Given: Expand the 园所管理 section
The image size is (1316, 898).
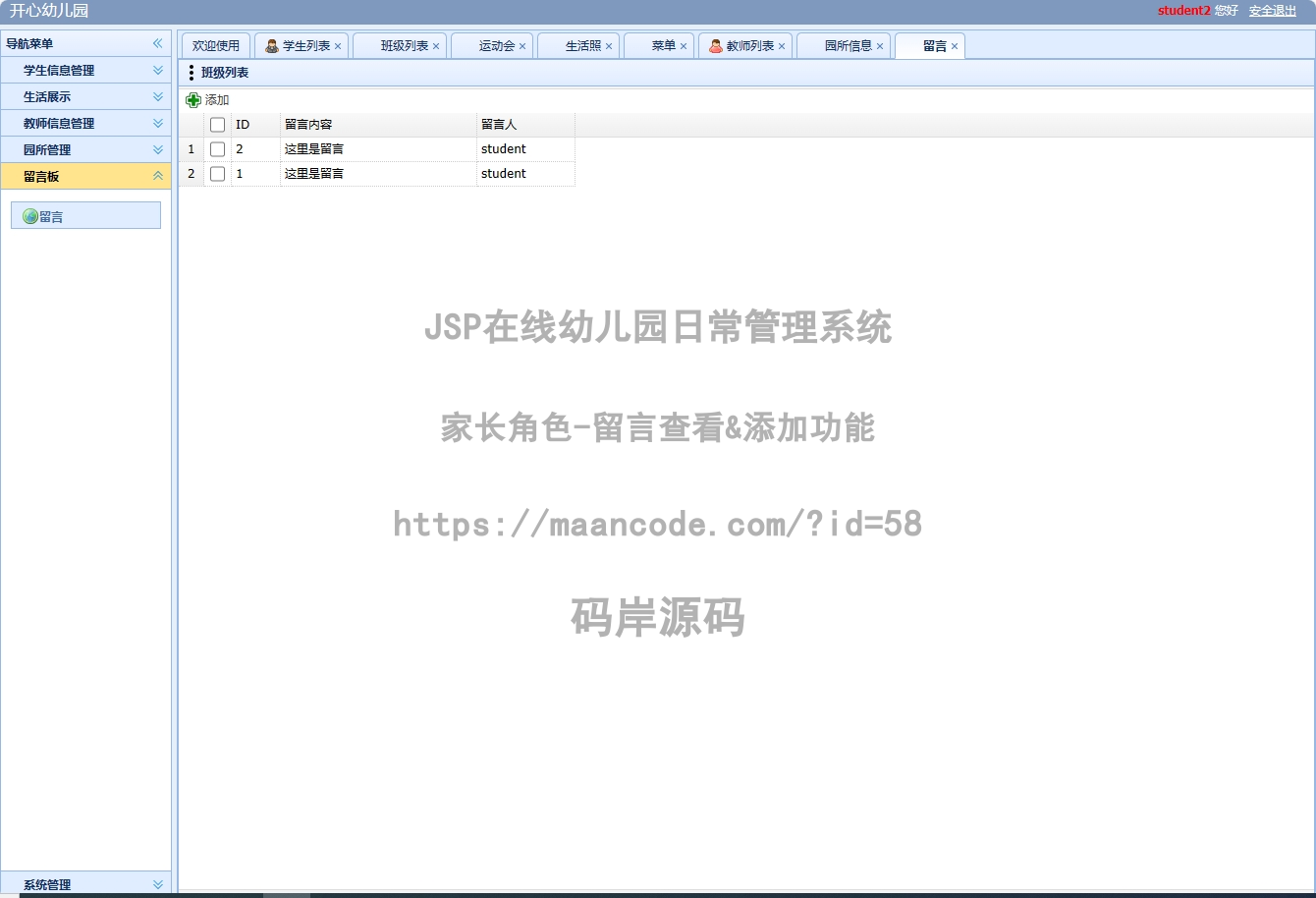Looking at the screenshot, I should click(x=158, y=149).
